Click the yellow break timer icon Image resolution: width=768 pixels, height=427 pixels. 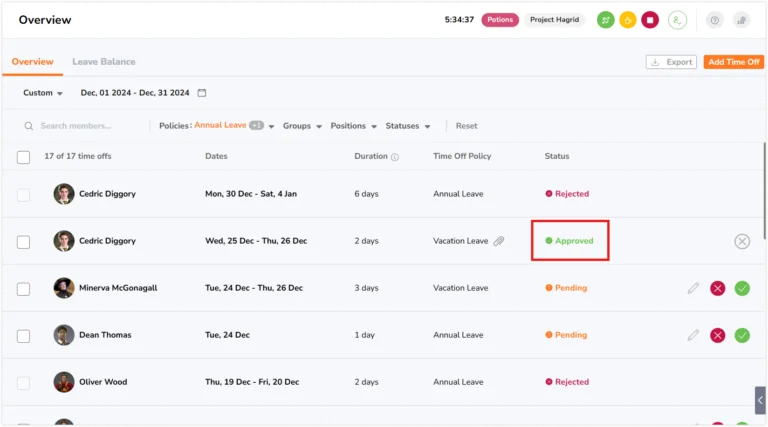coord(627,20)
